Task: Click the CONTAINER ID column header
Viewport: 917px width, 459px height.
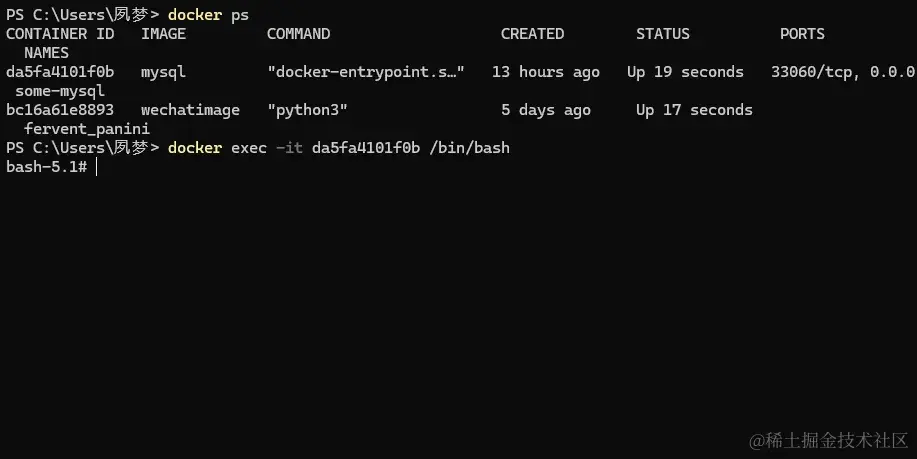Action: point(60,34)
